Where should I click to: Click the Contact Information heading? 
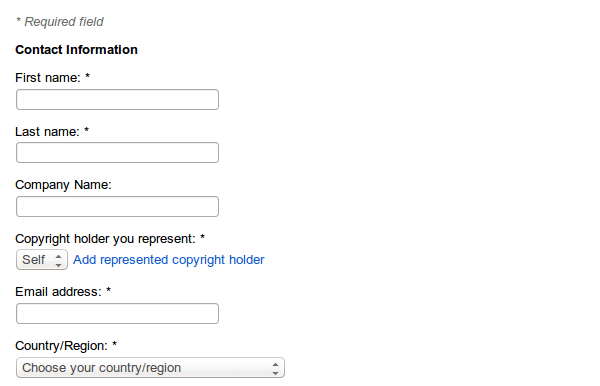click(76, 50)
